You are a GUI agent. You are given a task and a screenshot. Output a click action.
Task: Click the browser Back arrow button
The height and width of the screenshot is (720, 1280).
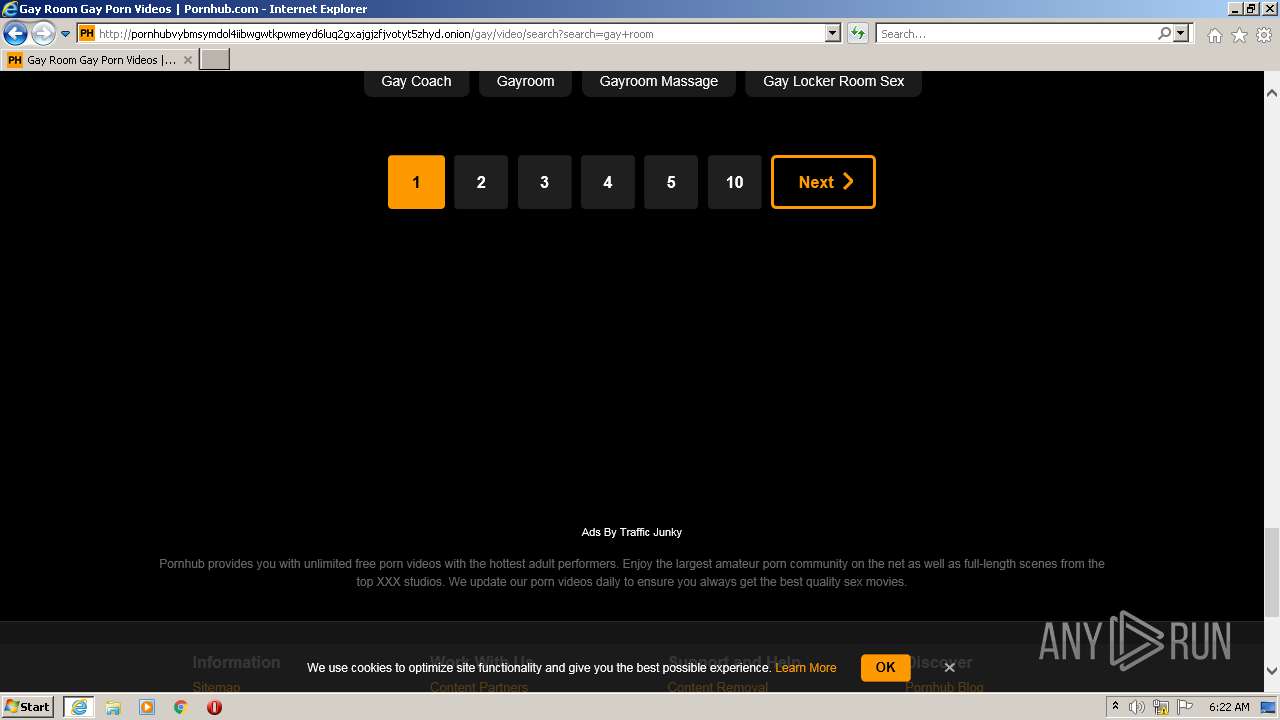15,34
